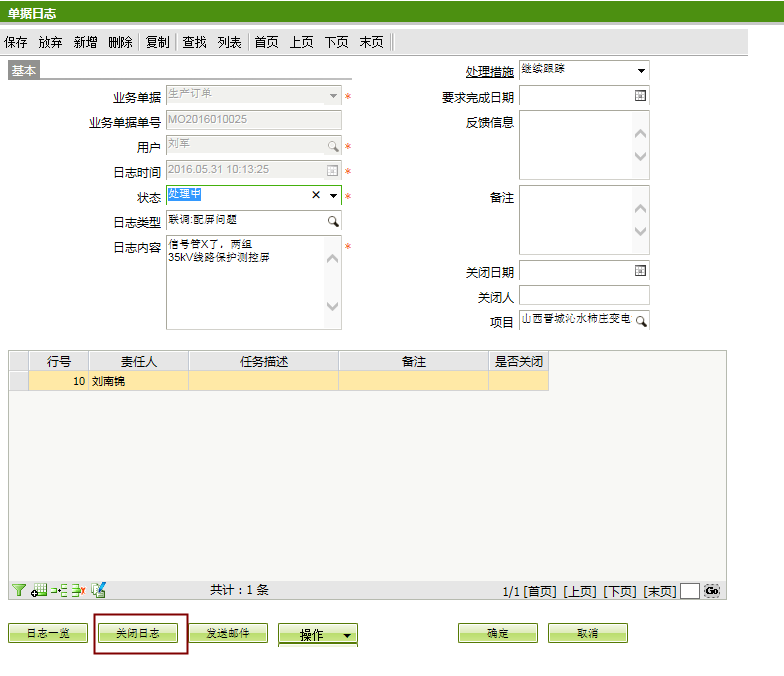This screenshot has height=676, width=784.
Task: Click the green filter funnel icon below grid
Action: pyautogui.click(x=18, y=590)
